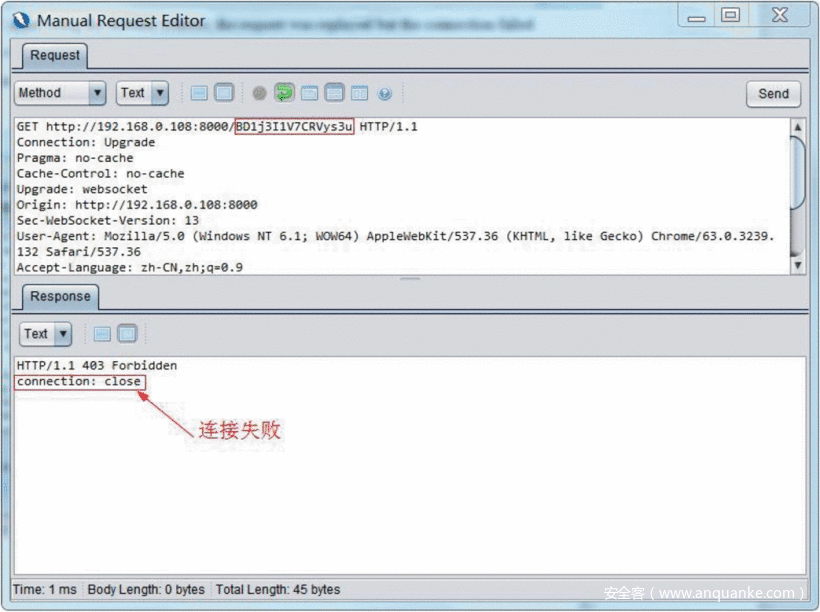Toggle the green Follow redirect icon
The height and width of the screenshot is (612, 820).
tap(284, 93)
